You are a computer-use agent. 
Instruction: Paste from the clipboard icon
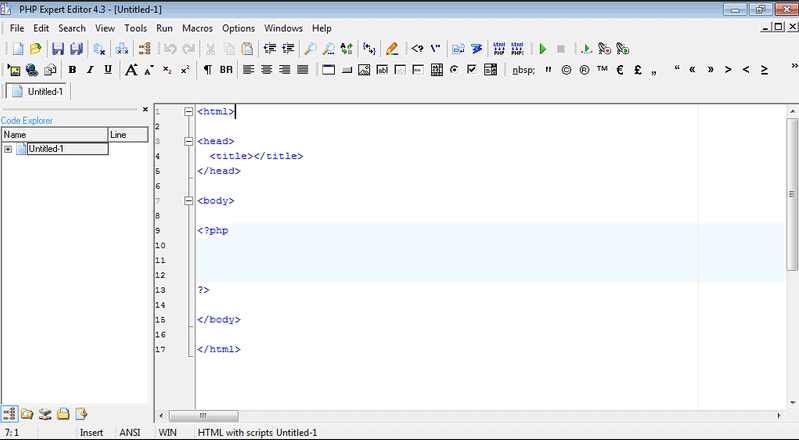coord(247,49)
